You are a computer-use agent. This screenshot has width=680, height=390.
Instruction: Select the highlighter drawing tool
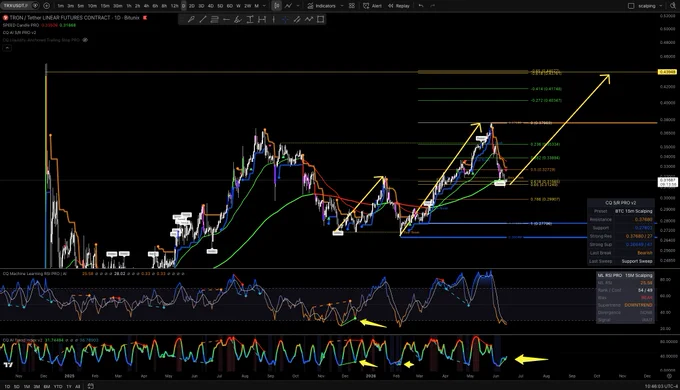click(x=238, y=20)
